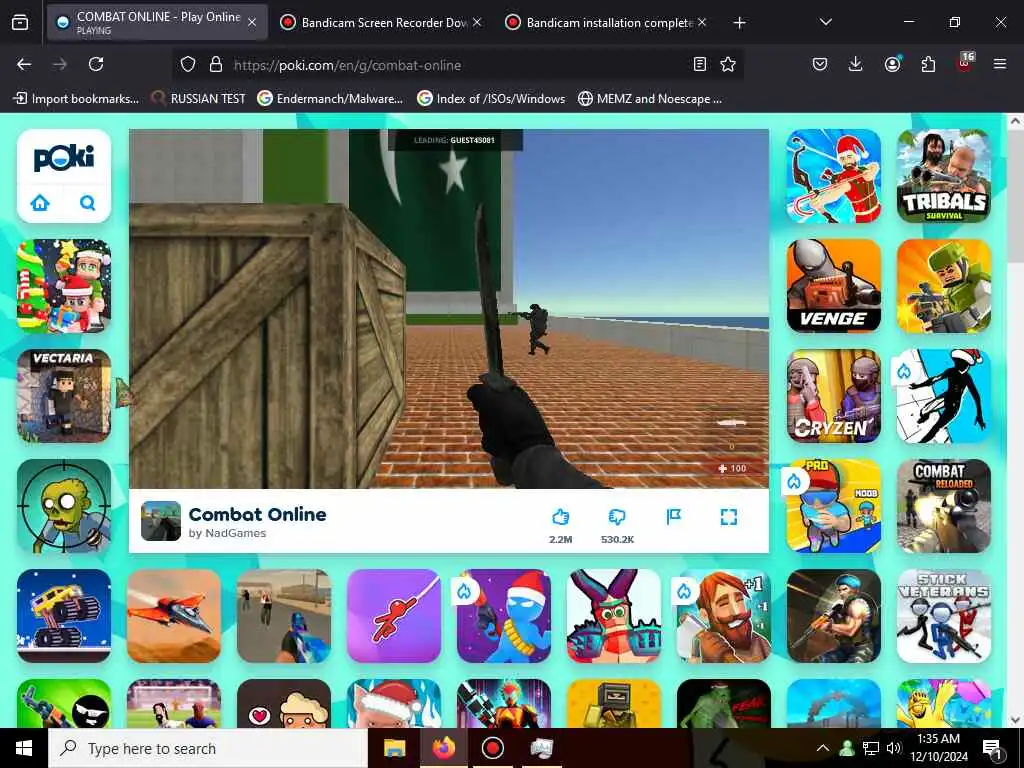Open Bandicam recorder taskbar icon
Image resolution: width=1024 pixels, height=768 pixels.
492,748
